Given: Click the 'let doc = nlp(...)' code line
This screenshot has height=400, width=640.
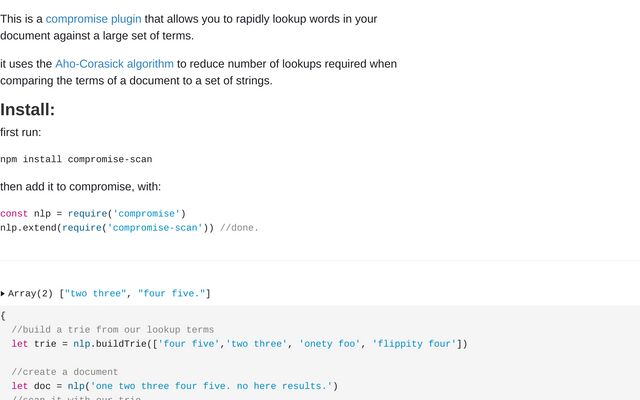Looking at the screenshot, I should pos(175,386).
